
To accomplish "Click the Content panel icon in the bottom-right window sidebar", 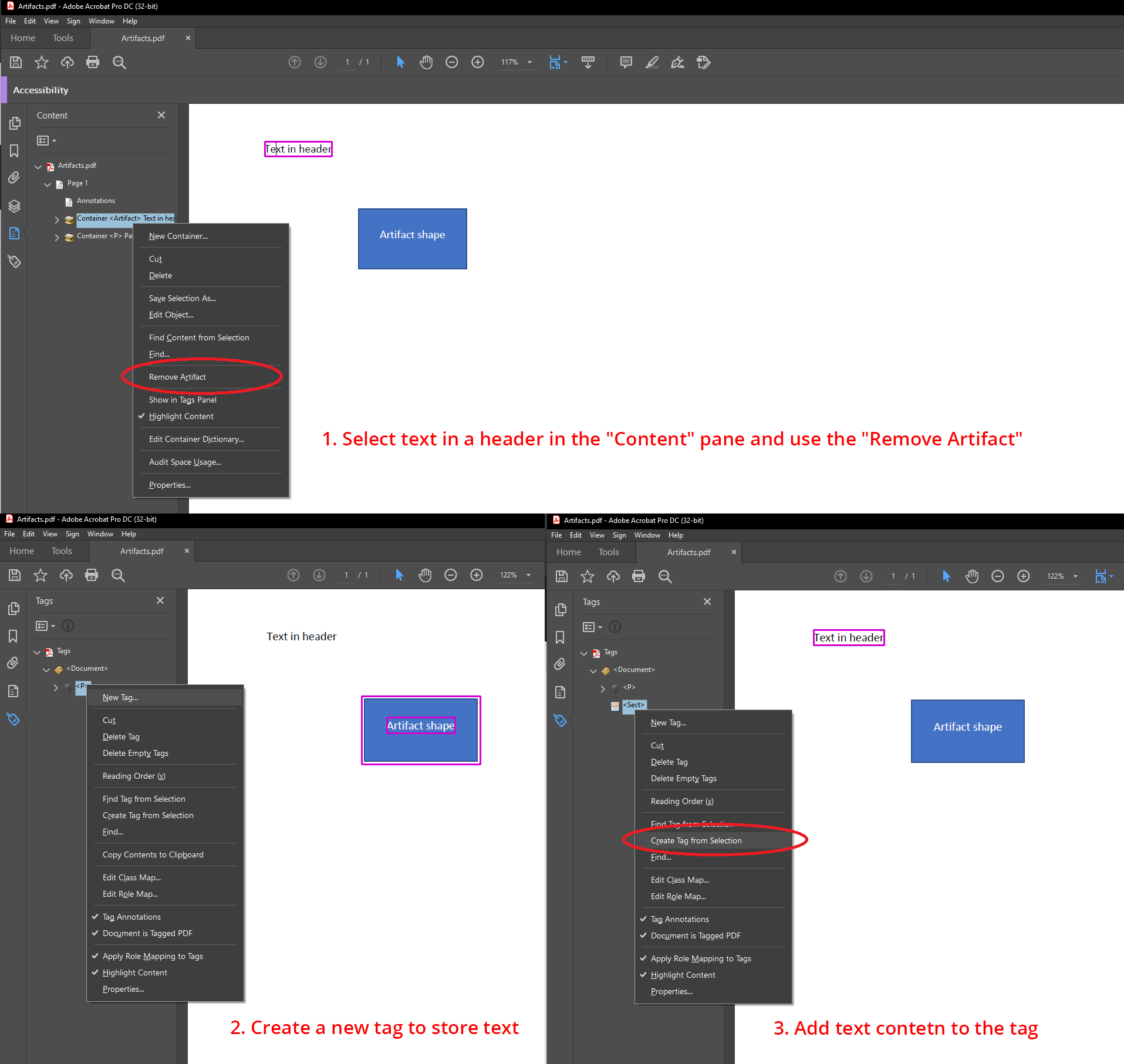I will [x=561, y=693].
